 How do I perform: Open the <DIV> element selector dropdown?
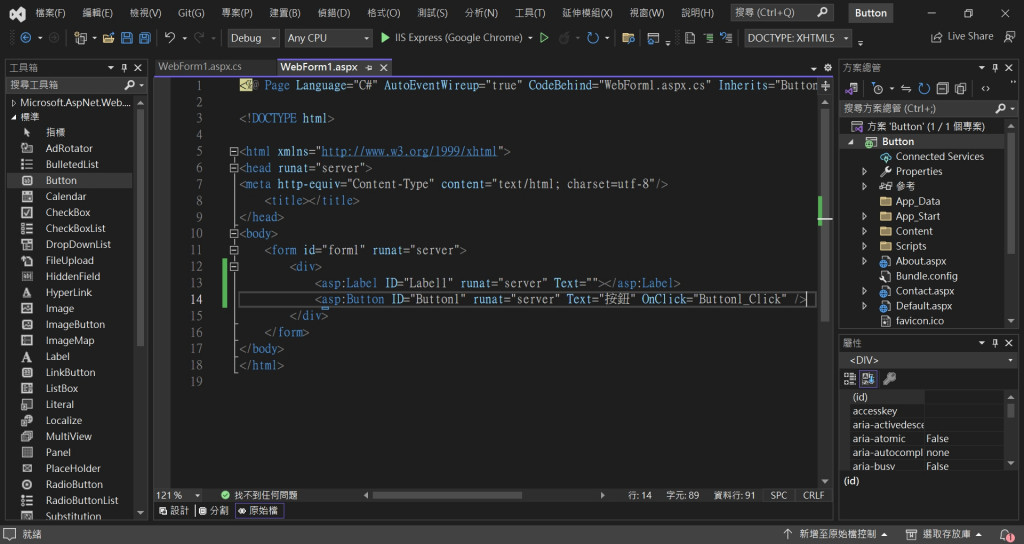point(929,360)
